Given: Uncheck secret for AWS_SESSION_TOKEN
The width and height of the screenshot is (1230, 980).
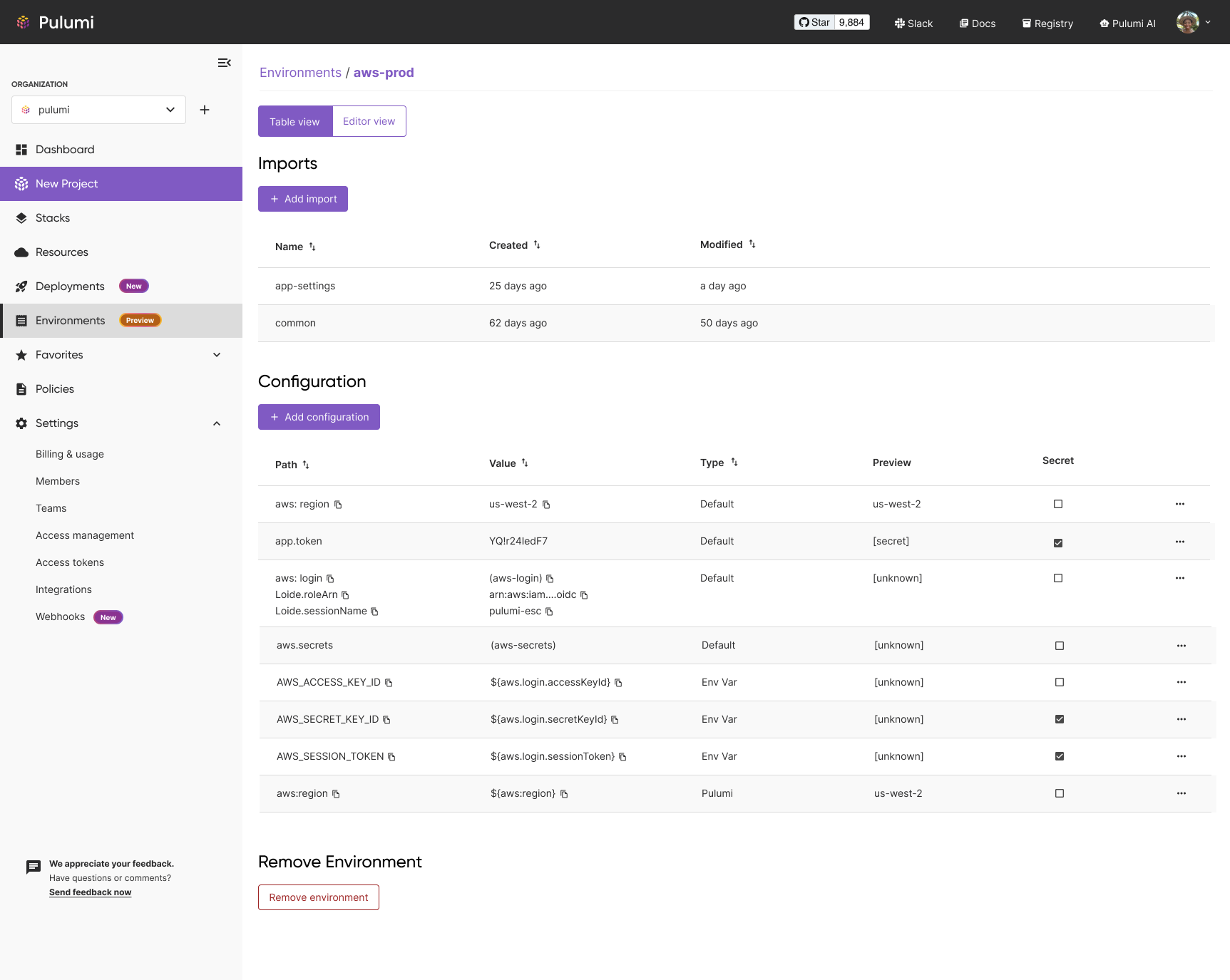Looking at the screenshot, I should (x=1060, y=756).
